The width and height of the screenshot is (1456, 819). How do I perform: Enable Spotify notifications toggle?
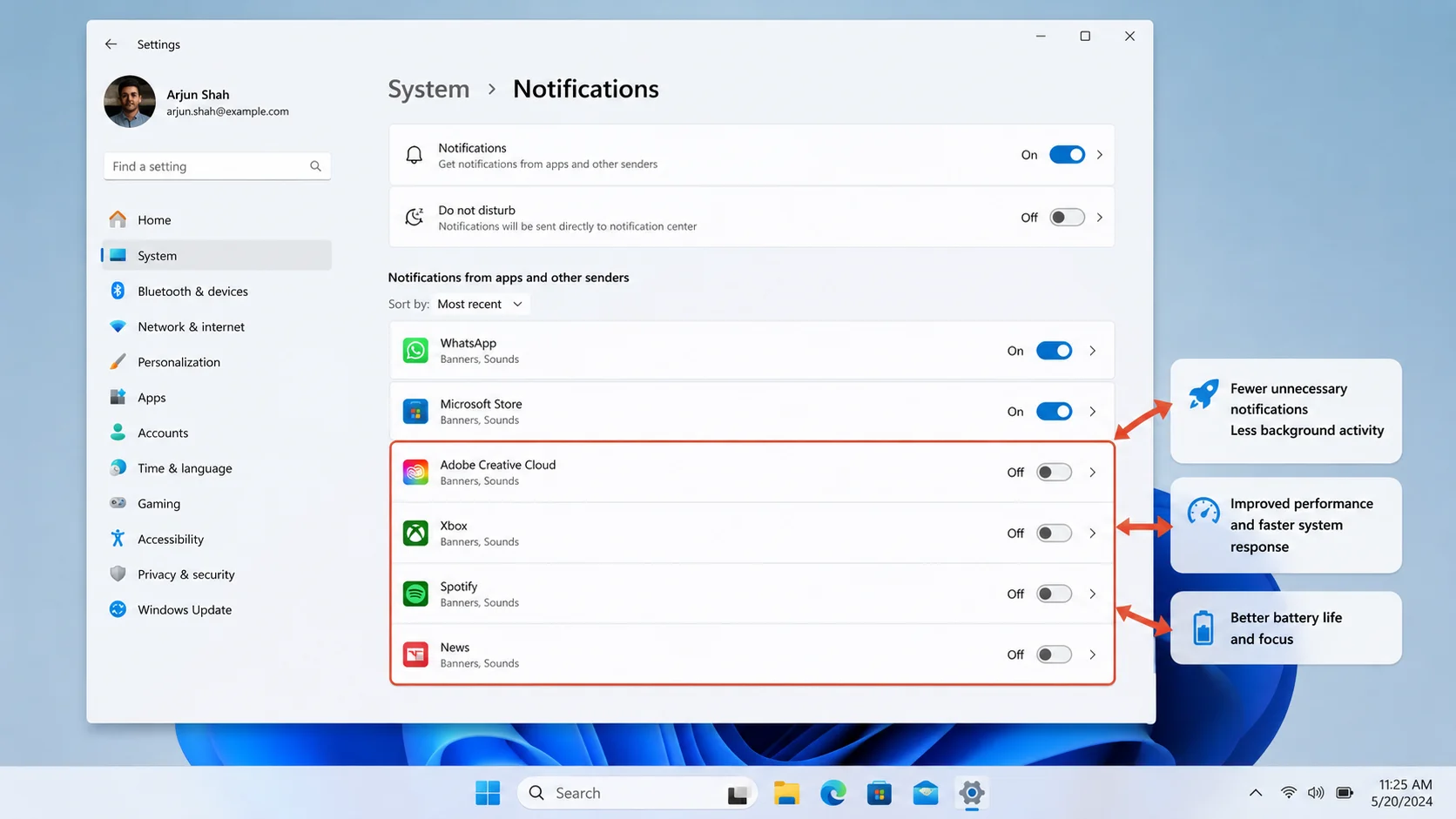[x=1054, y=594]
